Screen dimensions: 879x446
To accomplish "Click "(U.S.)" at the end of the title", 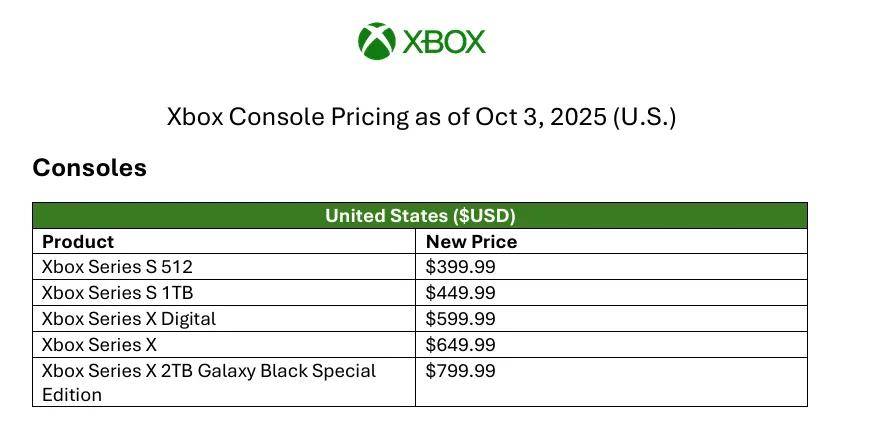I will pyautogui.click(x=644, y=117).
